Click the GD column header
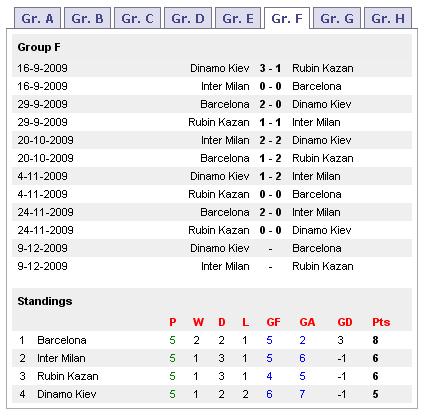 345,322
